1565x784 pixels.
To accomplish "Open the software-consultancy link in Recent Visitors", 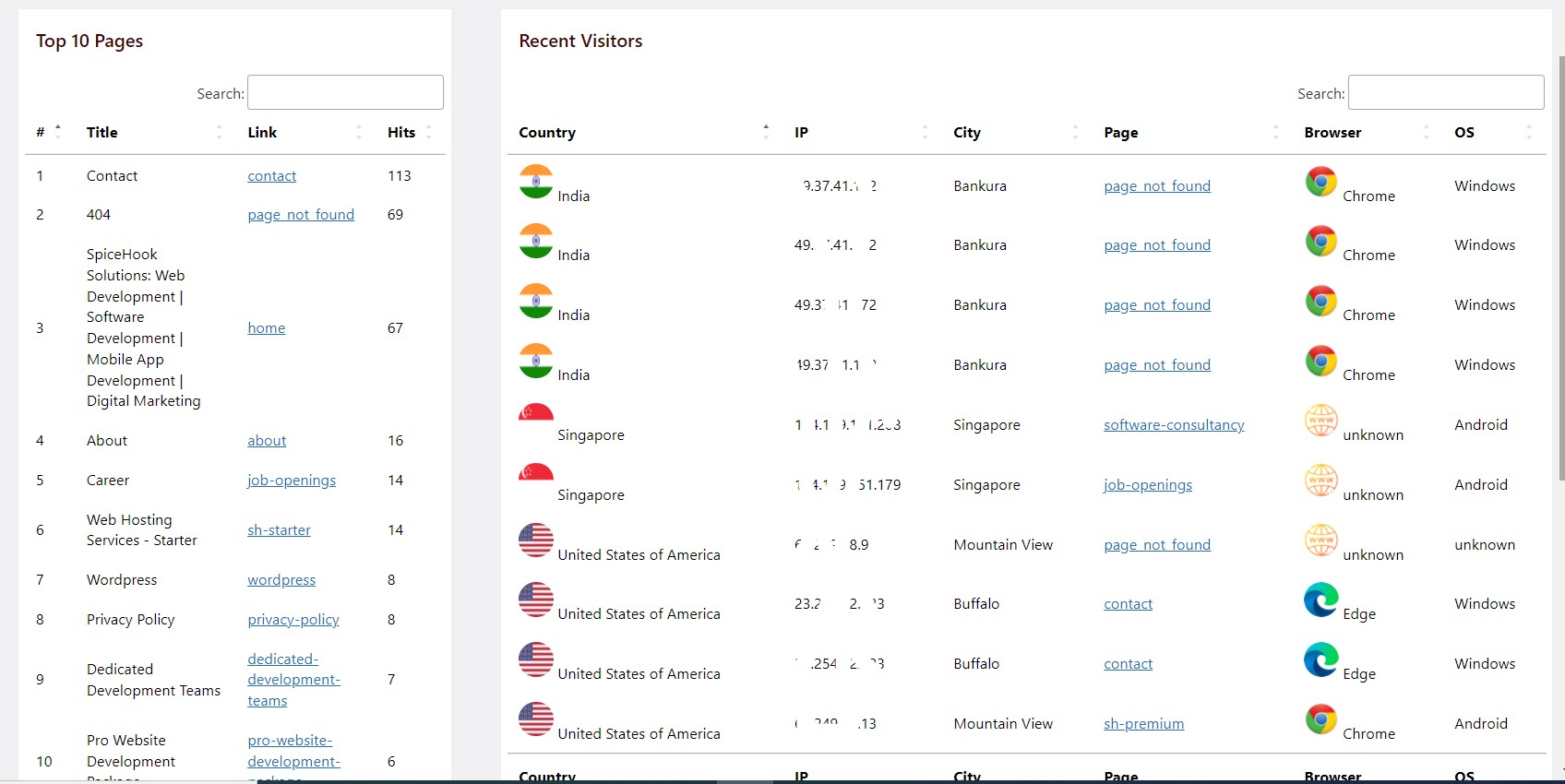I will point(1174,424).
